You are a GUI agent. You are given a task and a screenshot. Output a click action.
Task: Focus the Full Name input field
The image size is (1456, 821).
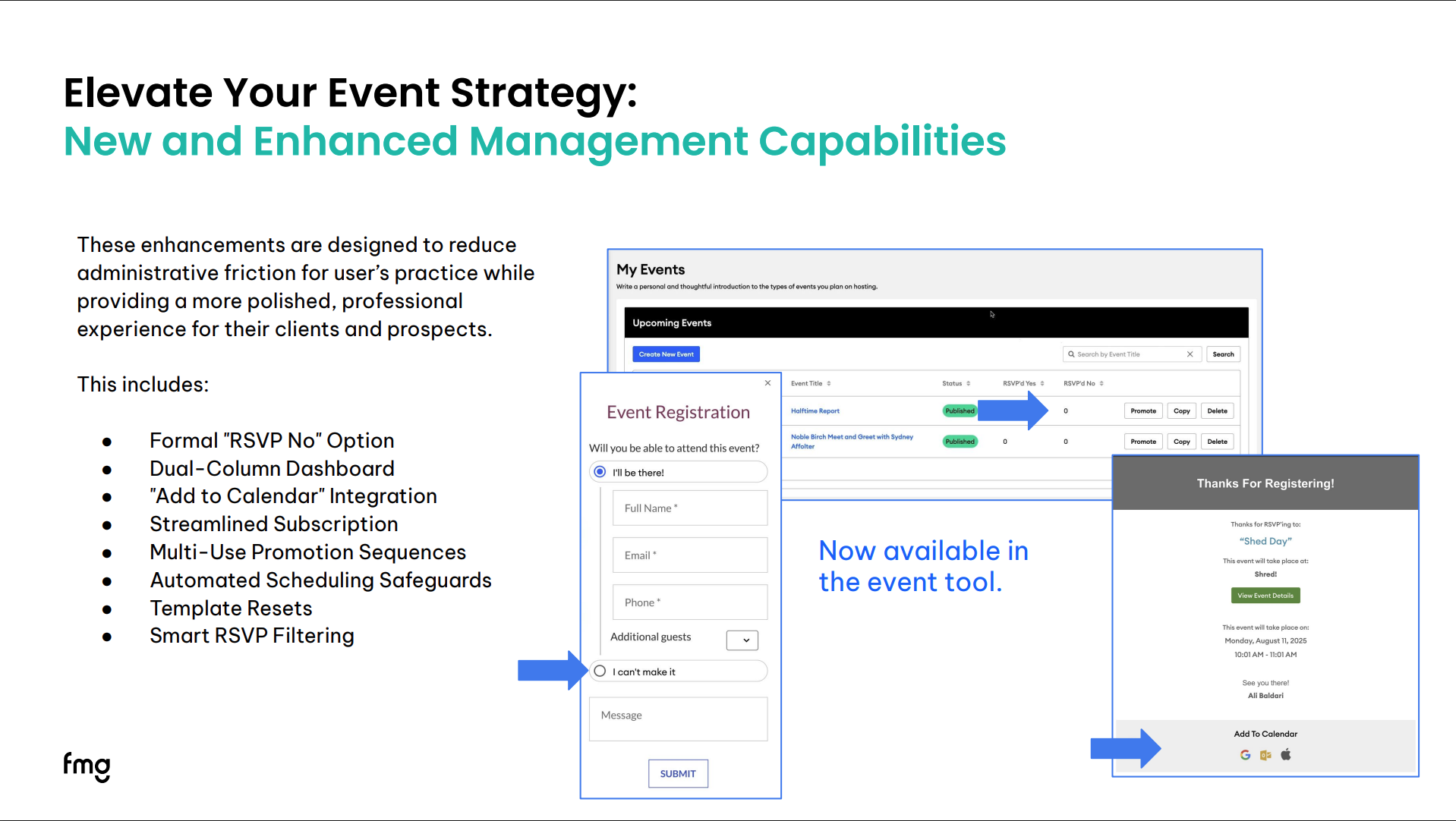(x=690, y=508)
